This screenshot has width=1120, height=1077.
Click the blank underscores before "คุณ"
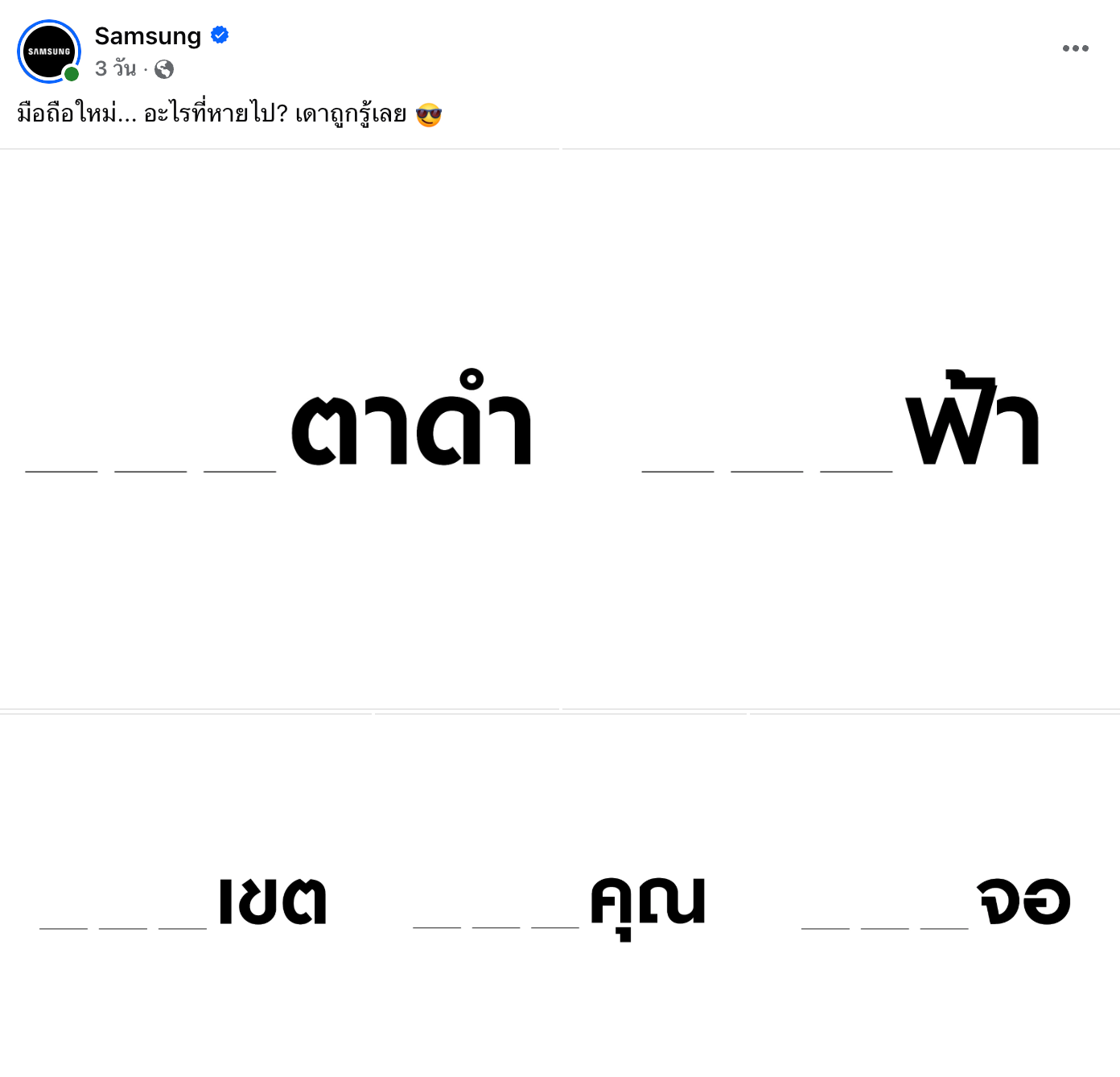click(496, 928)
